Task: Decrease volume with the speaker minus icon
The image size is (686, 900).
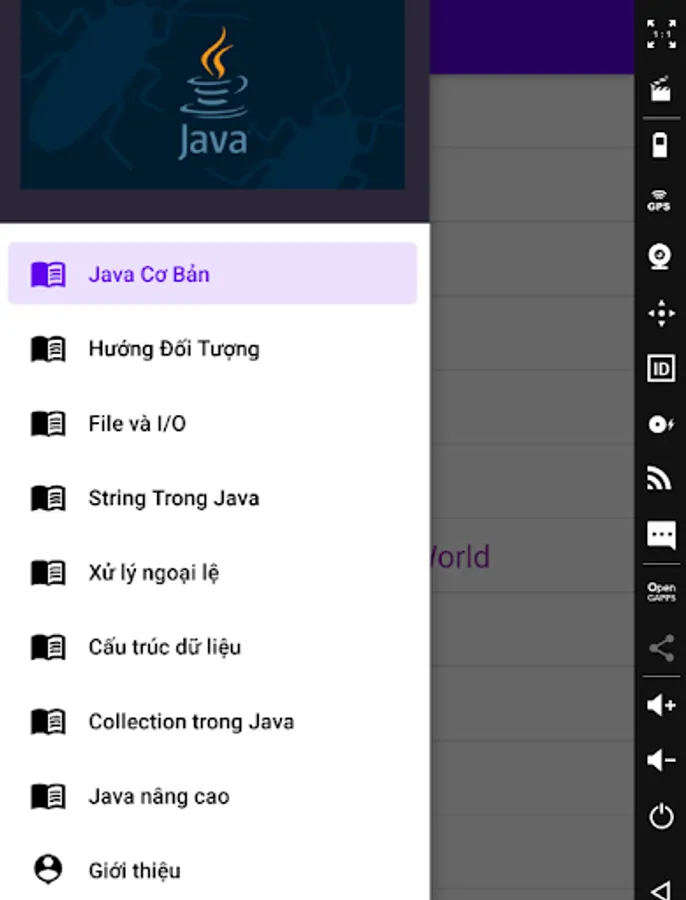Action: [661, 760]
